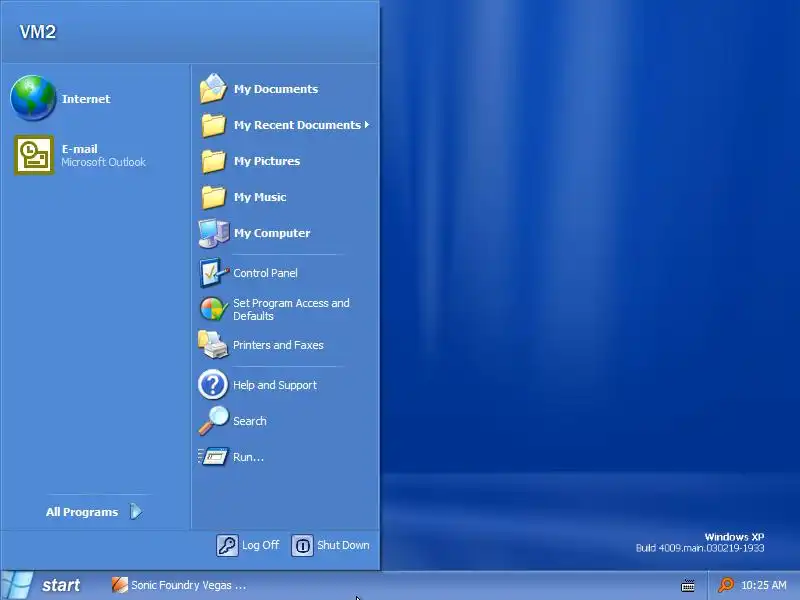Open Printers and Faxes printer icon
800x600 pixels.
coord(213,344)
